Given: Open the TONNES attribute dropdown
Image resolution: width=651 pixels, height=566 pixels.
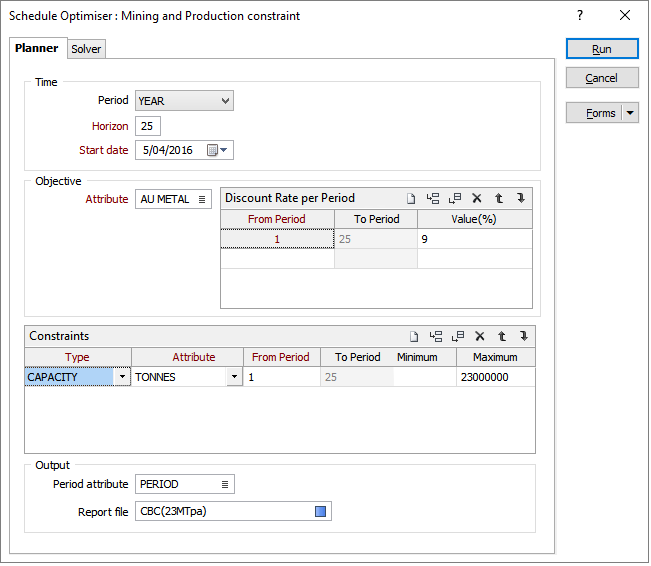Looking at the screenshot, I should pyautogui.click(x=234, y=377).
